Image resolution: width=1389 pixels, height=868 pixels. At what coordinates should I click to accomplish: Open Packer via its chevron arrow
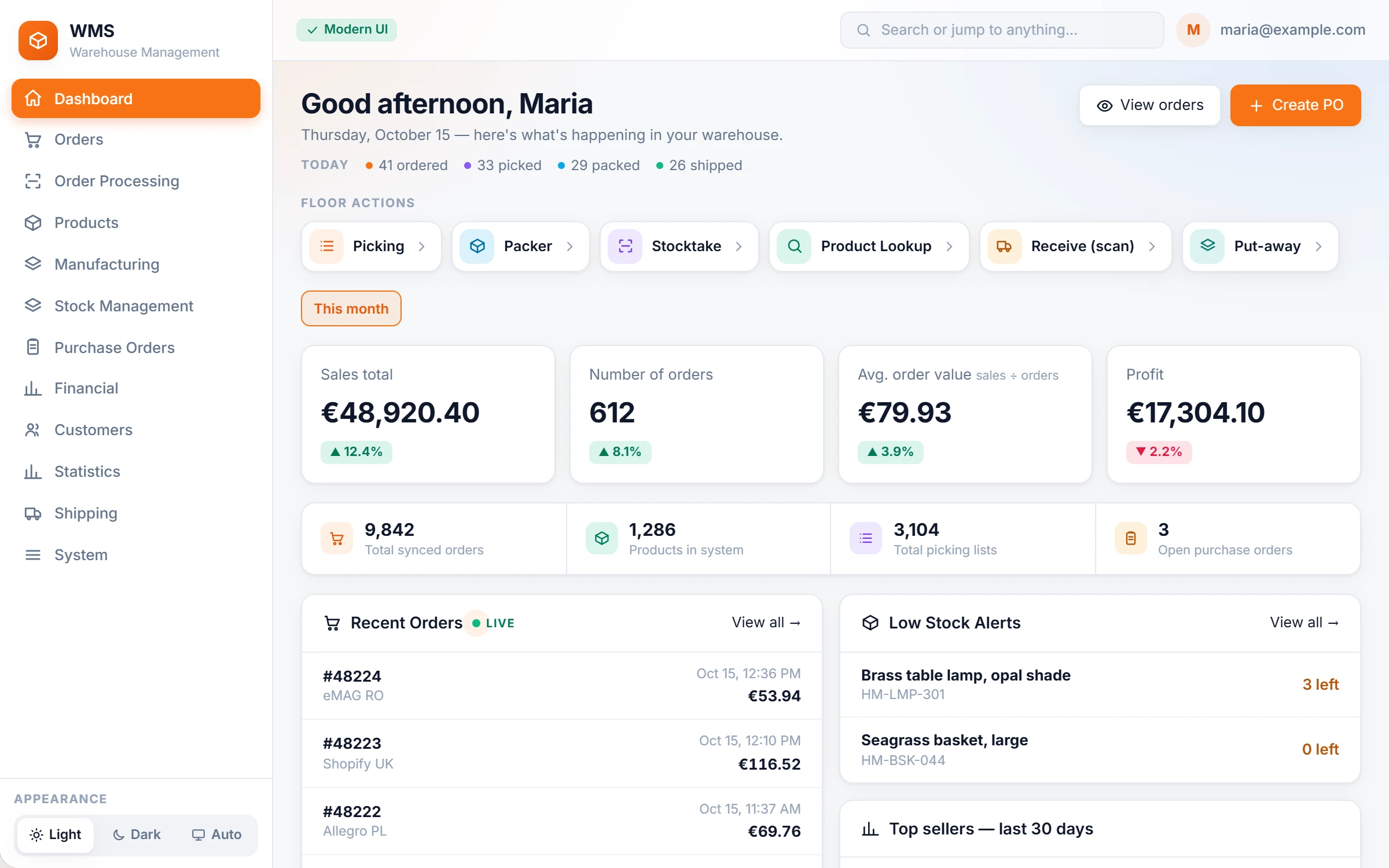coord(570,247)
